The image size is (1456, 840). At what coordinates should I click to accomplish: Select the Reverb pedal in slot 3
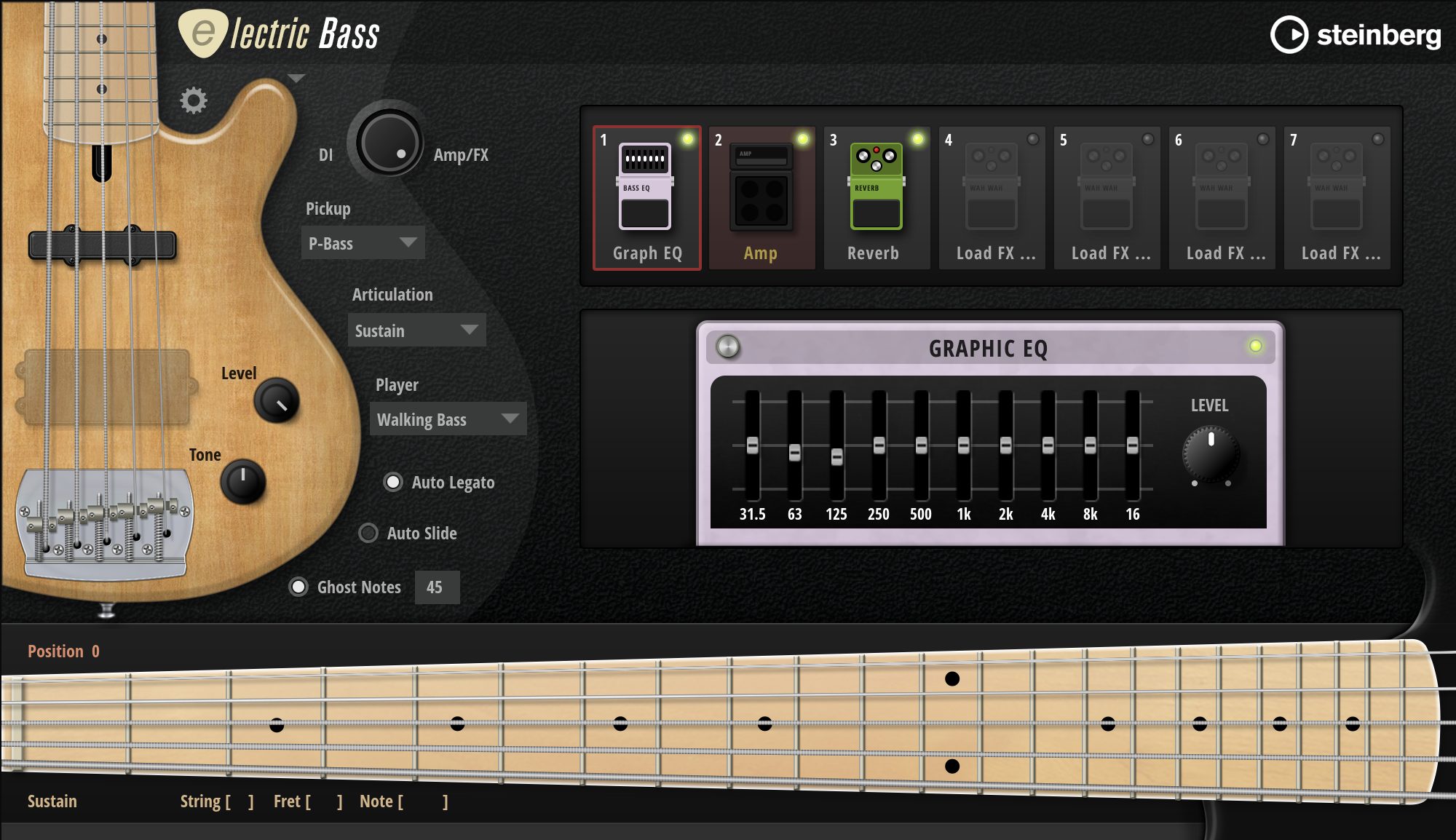click(877, 198)
